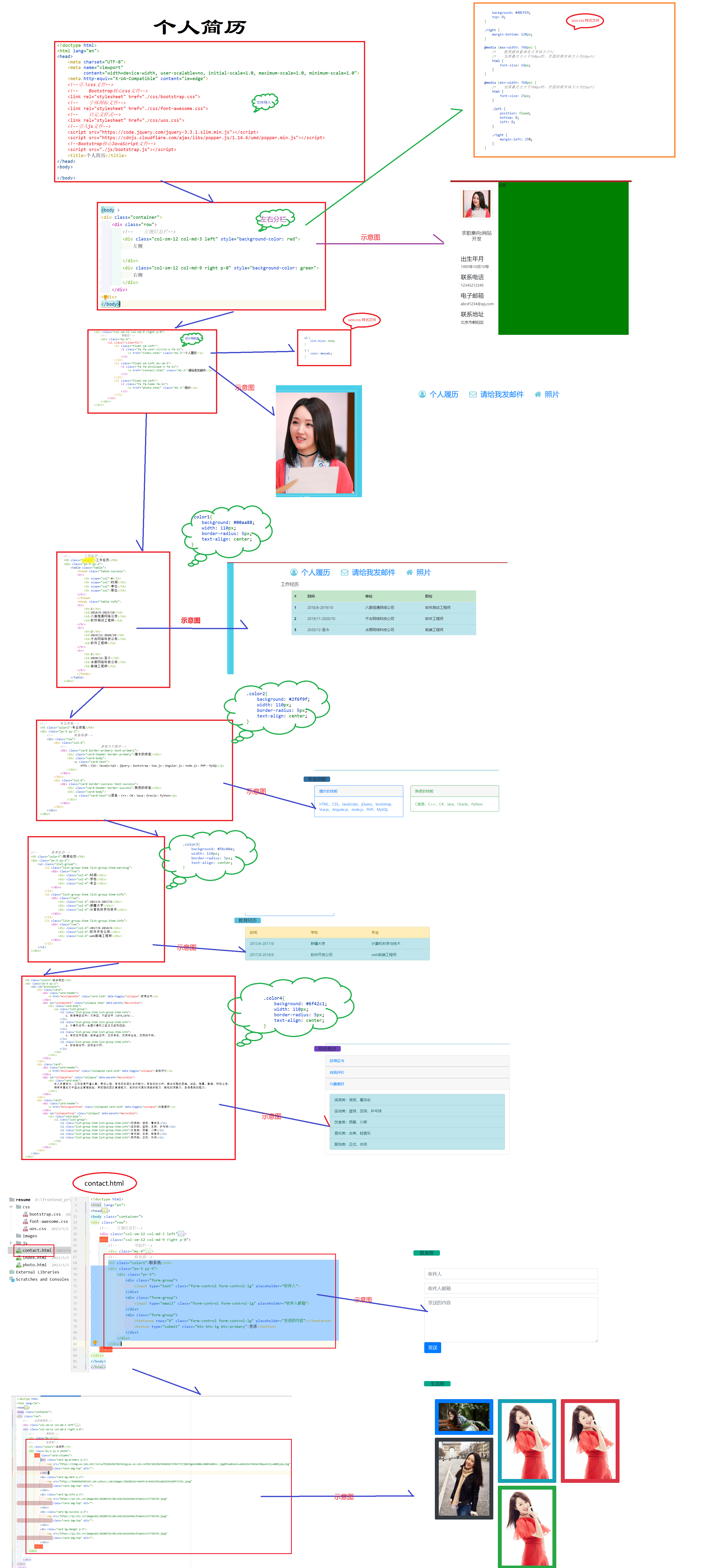
Task: Collapse the css folder in the project tree
Action: pos(11,1207)
